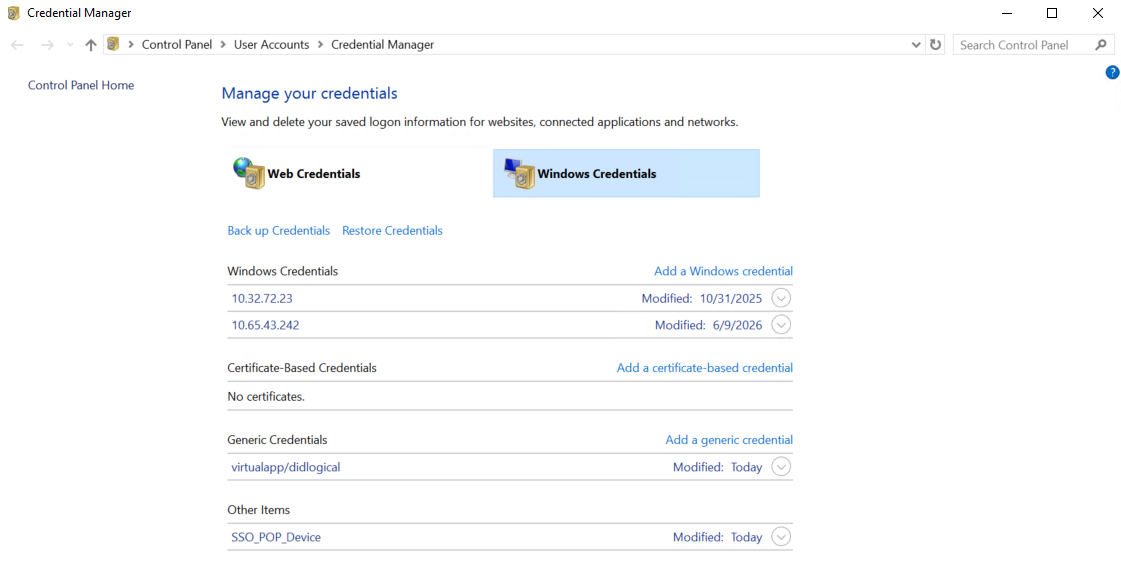Viewport: 1121px width, 568px height.
Task: Click User Accounts in the breadcrumb
Action: (x=272, y=44)
